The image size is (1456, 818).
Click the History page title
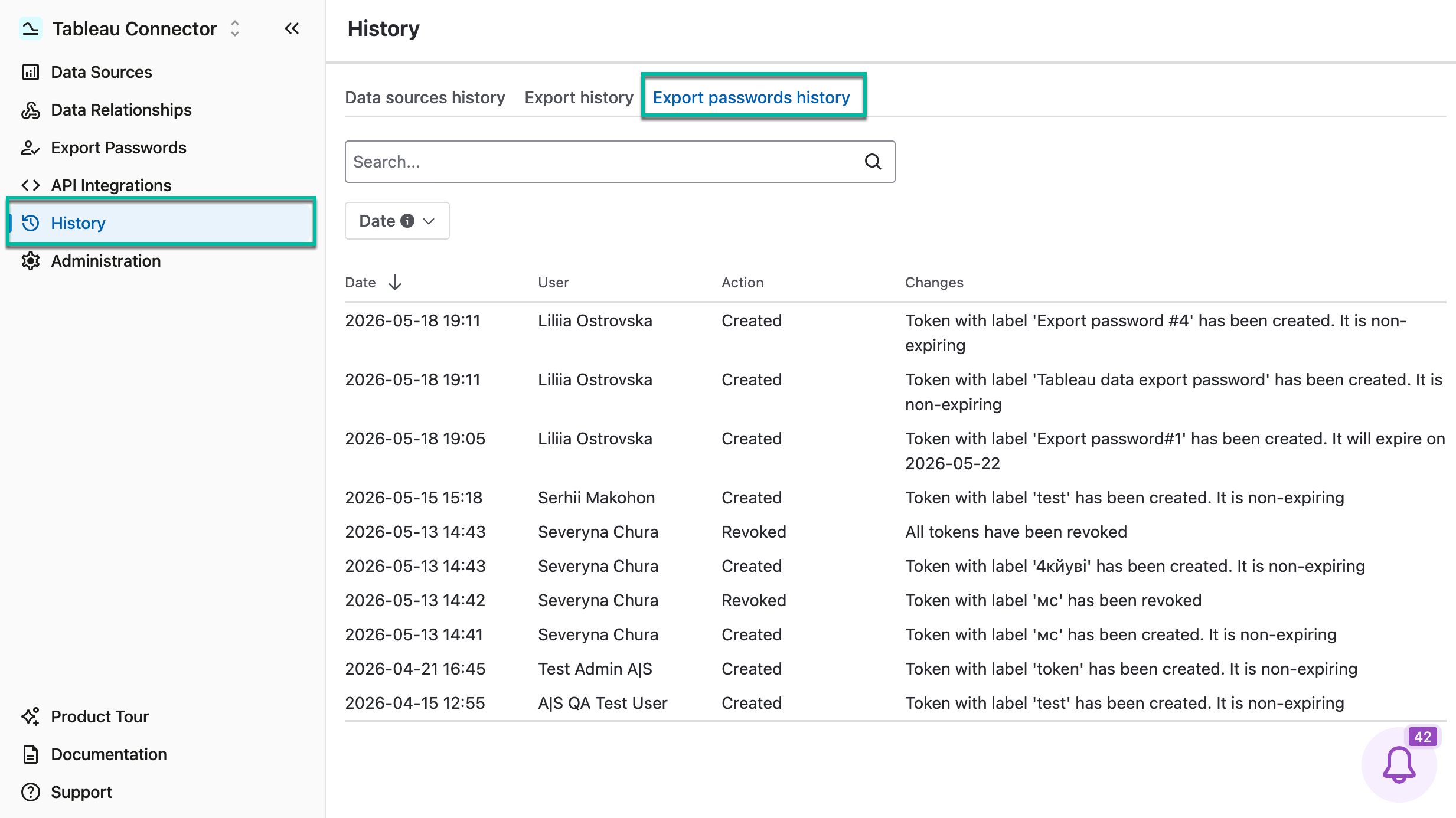point(383,28)
